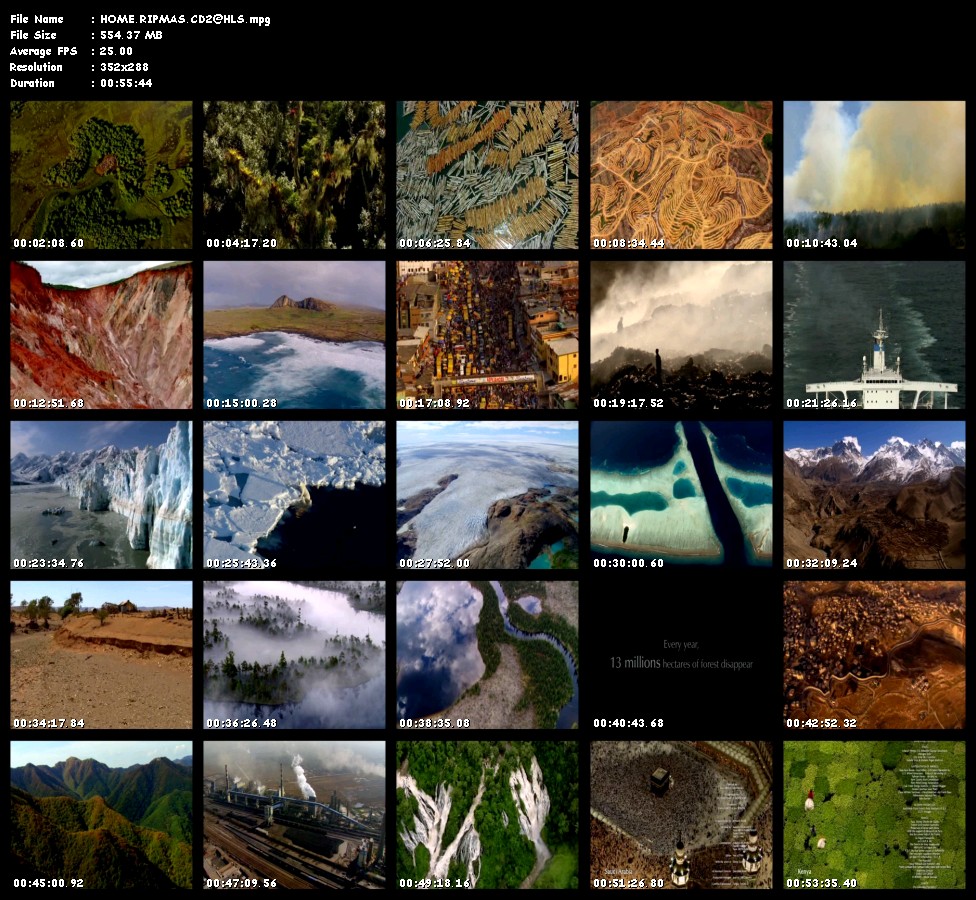Select the duration value 00:55:44
Screen dimensions: 976x900
click(x=126, y=83)
